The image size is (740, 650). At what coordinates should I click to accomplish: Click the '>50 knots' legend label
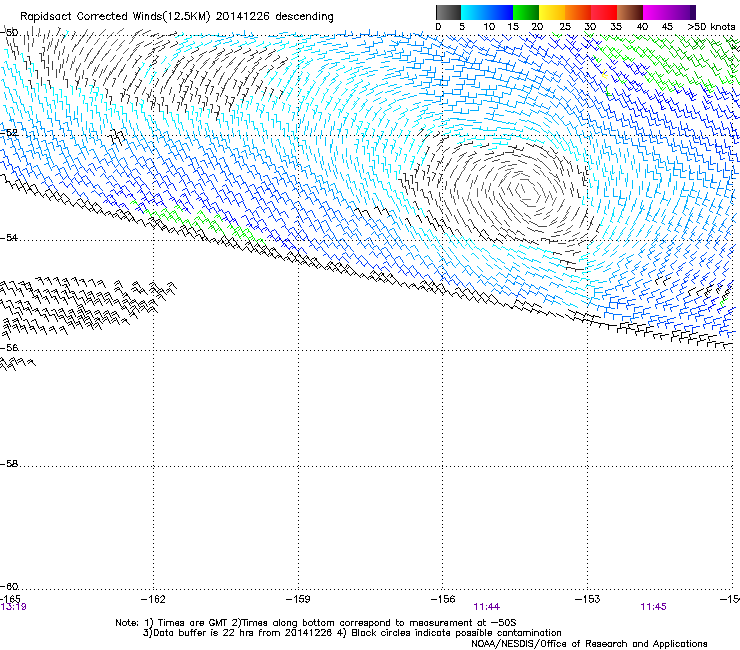point(711,27)
